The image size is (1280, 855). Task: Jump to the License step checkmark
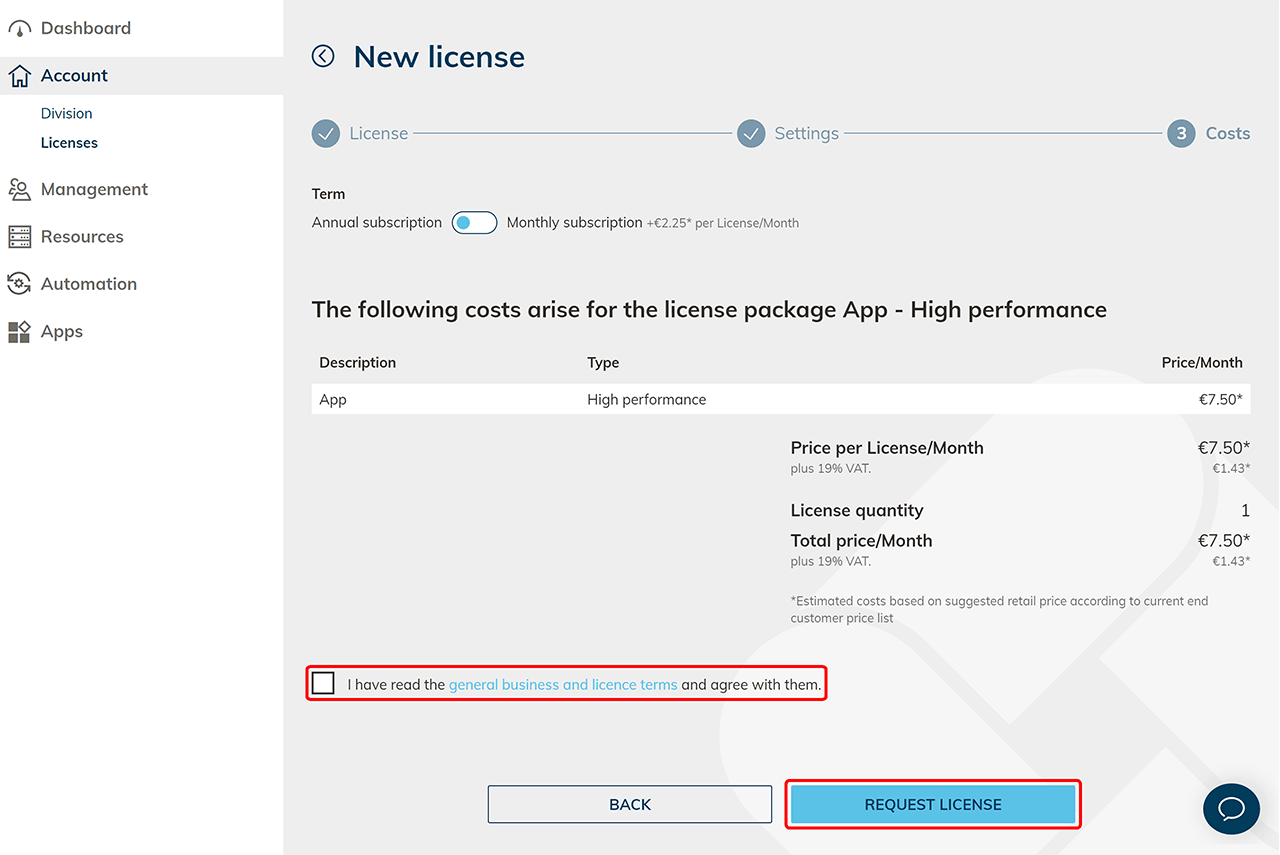[326, 134]
